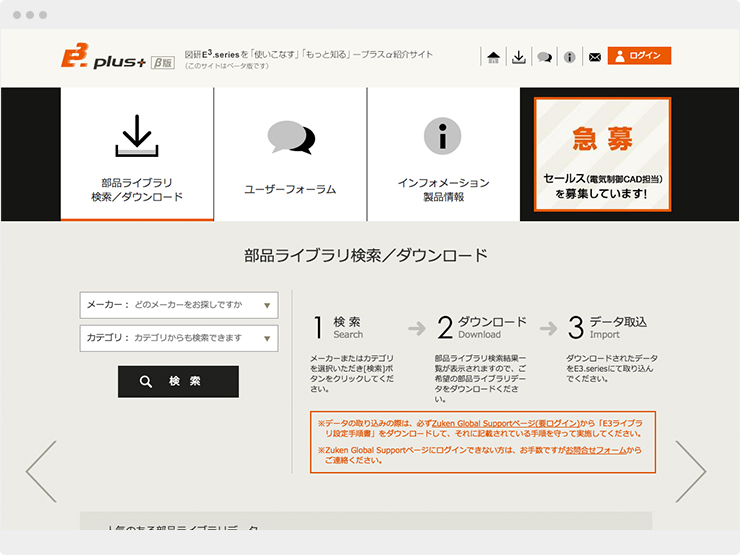The height and width of the screenshot is (555, 740).
Task: Click the large circular information icon
Action: 442,135
